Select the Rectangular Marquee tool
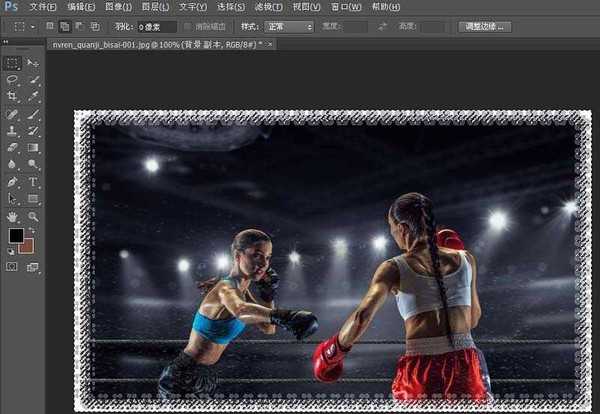 pos(13,63)
